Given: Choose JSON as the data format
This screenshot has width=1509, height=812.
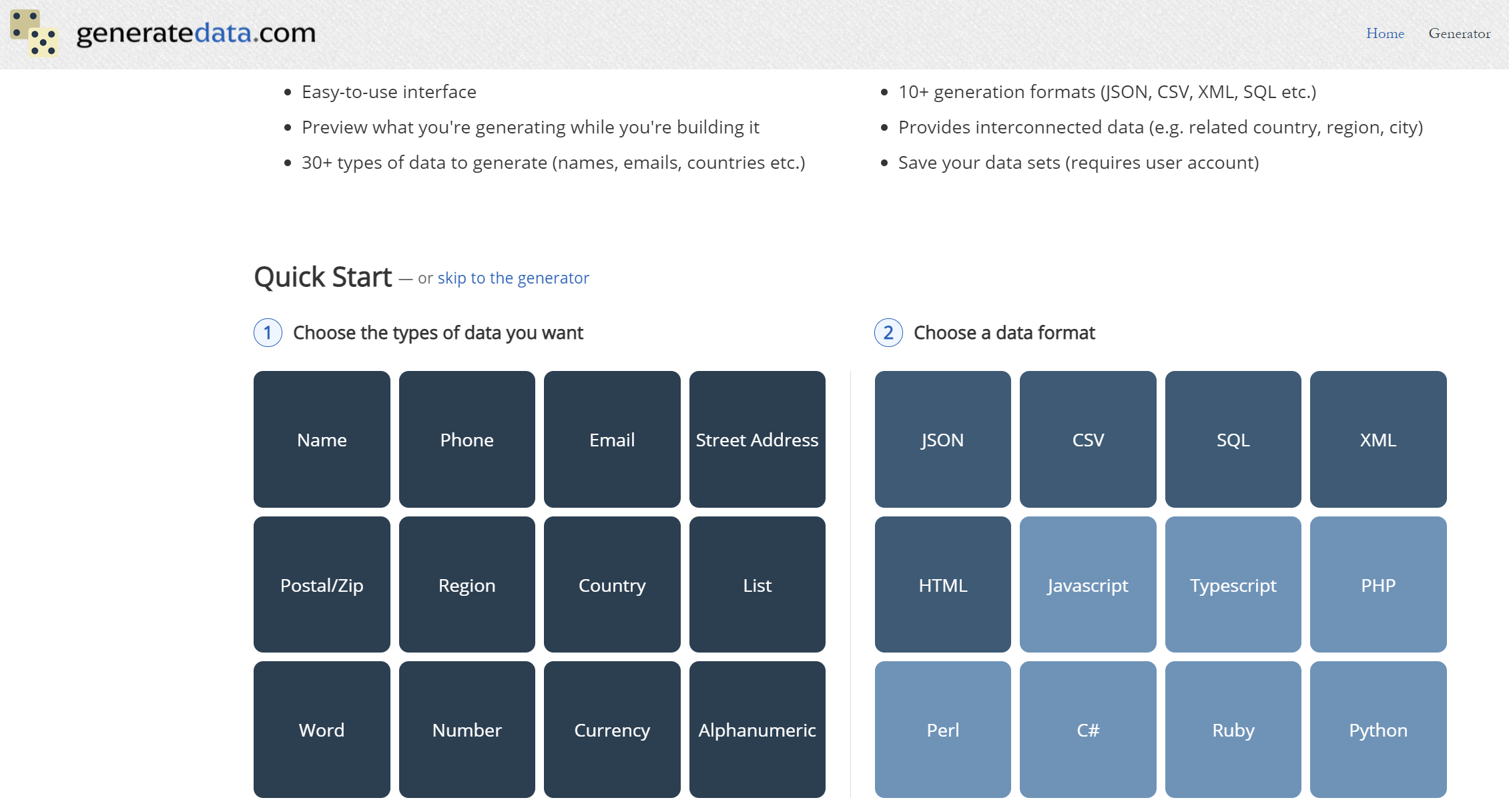Looking at the screenshot, I should 942,439.
